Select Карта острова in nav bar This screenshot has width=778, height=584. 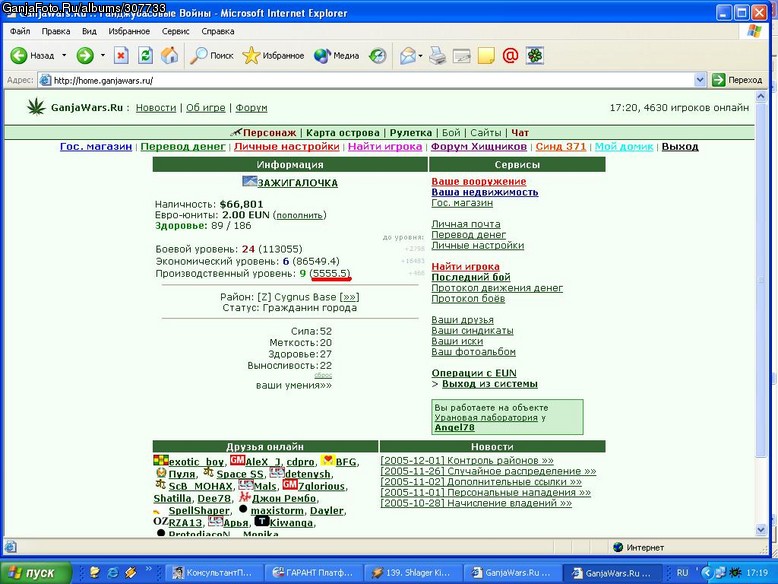[342, 132]
